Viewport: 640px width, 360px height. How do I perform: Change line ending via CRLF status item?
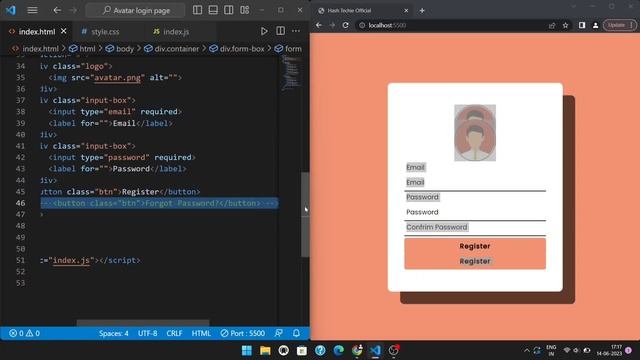pyautogui.click(x=174, y=333)
